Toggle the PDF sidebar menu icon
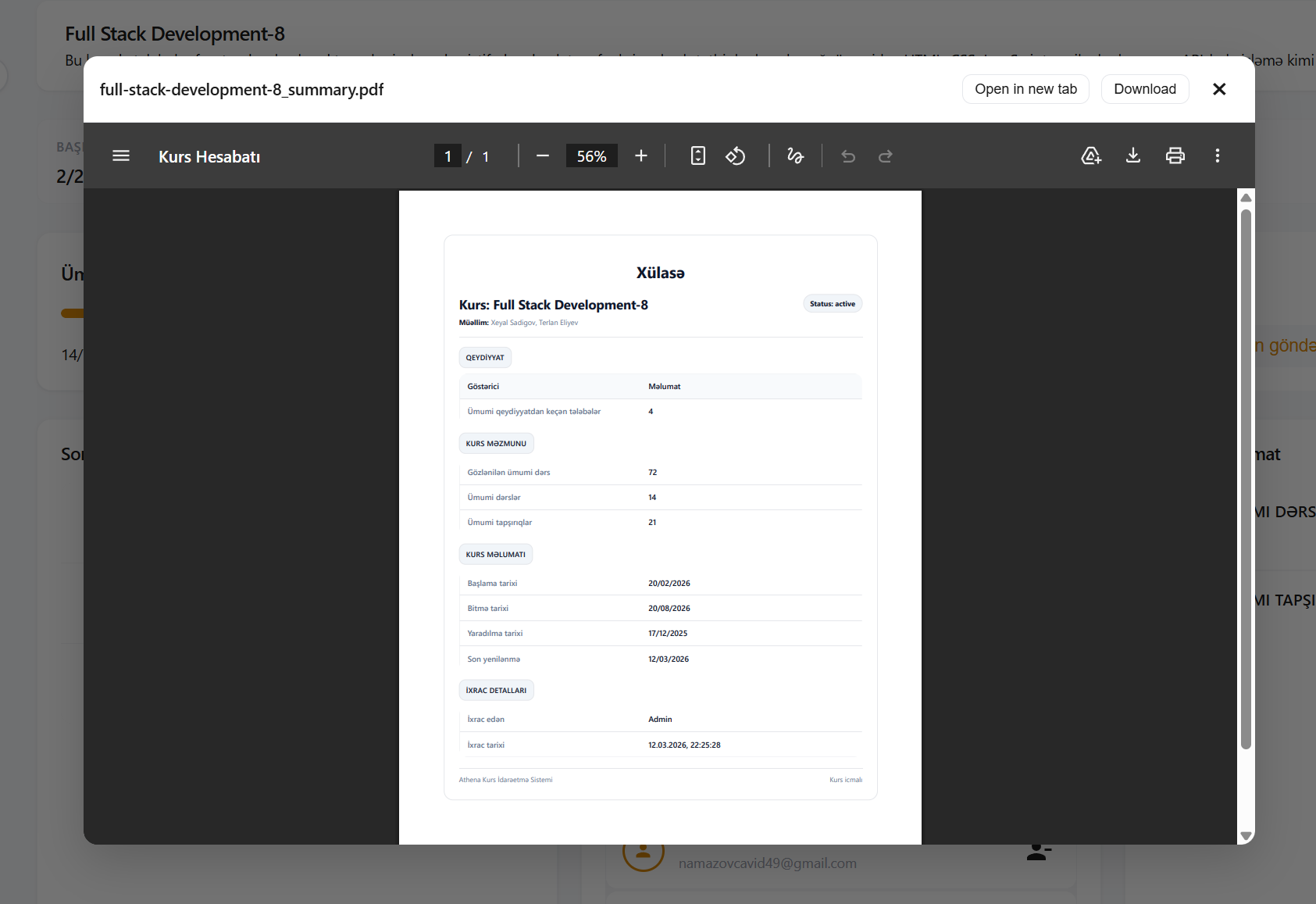This screenshot has width=1316, height=904. pyautogui.click(x=121, y=156)
